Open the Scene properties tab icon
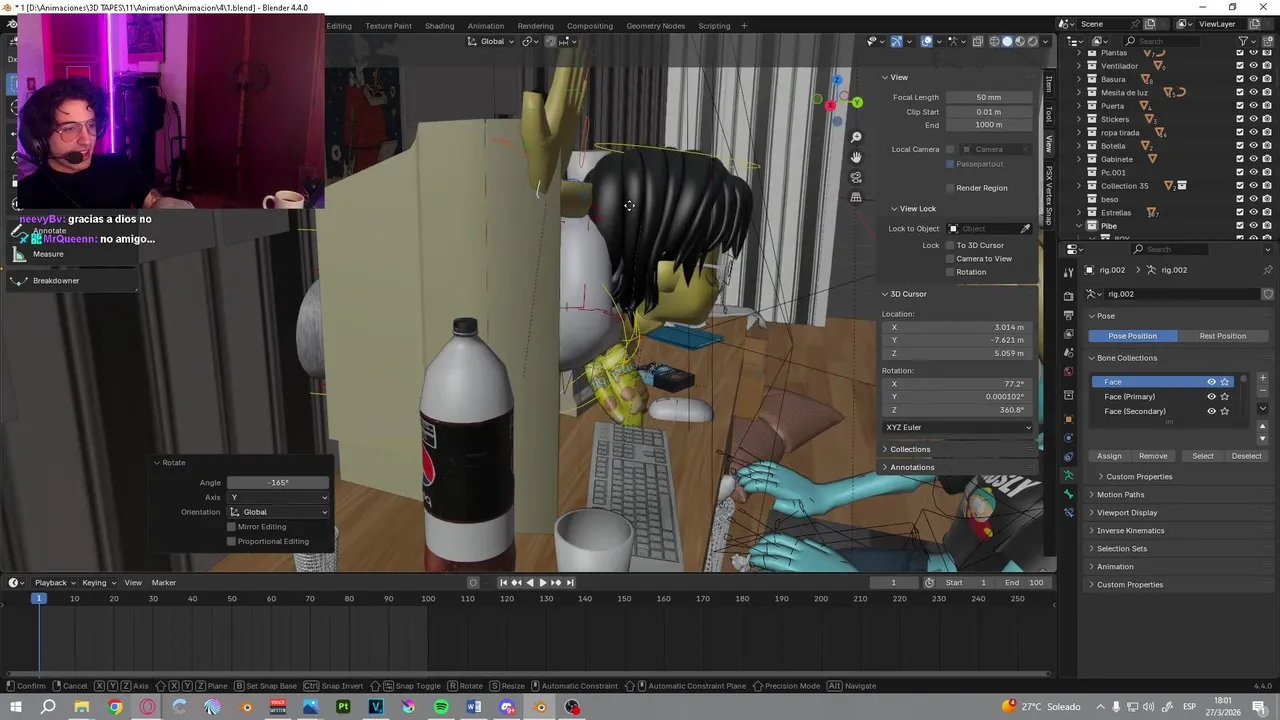Screen dimensions: 1280x720 (x=1068, y=353)
